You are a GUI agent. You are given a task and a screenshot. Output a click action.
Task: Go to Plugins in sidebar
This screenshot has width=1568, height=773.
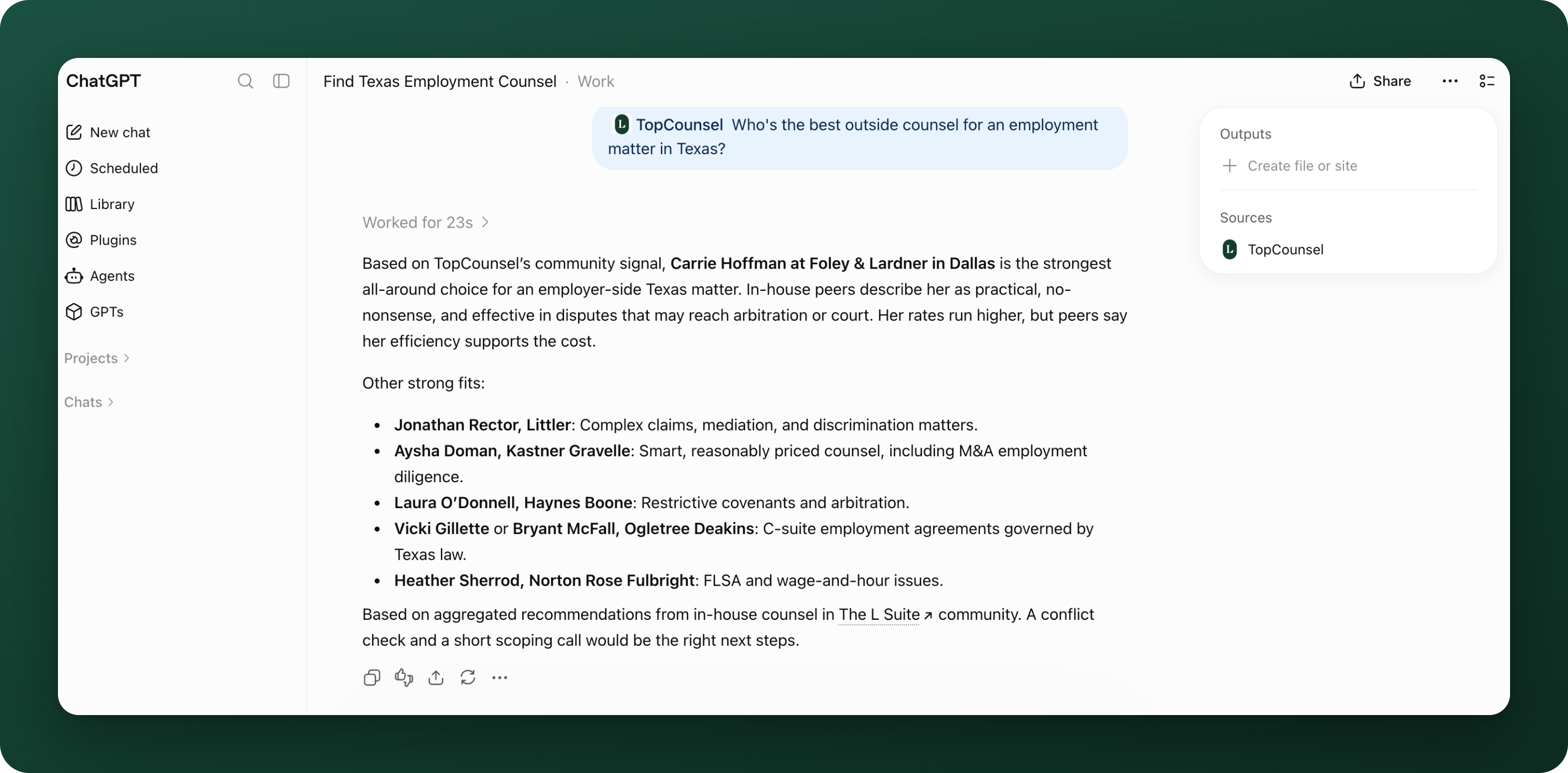[x=101, y=240]
